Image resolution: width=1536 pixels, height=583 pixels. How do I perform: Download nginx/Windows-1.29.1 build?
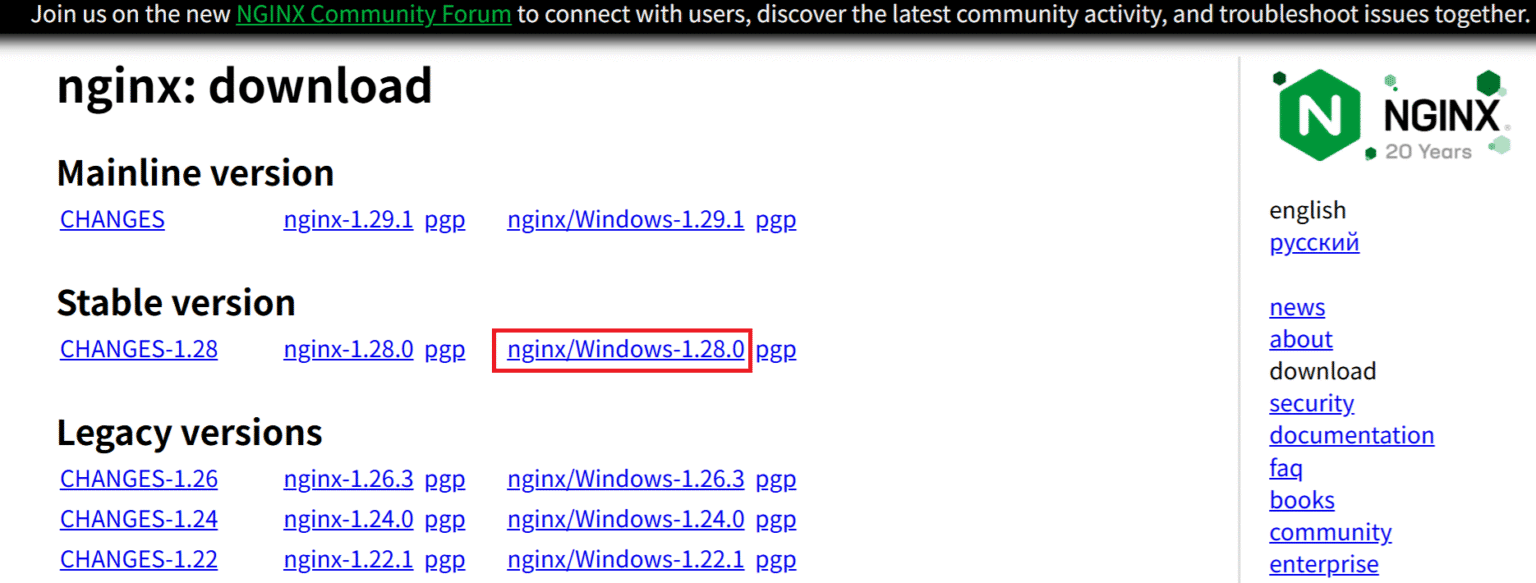coord(625,219)
